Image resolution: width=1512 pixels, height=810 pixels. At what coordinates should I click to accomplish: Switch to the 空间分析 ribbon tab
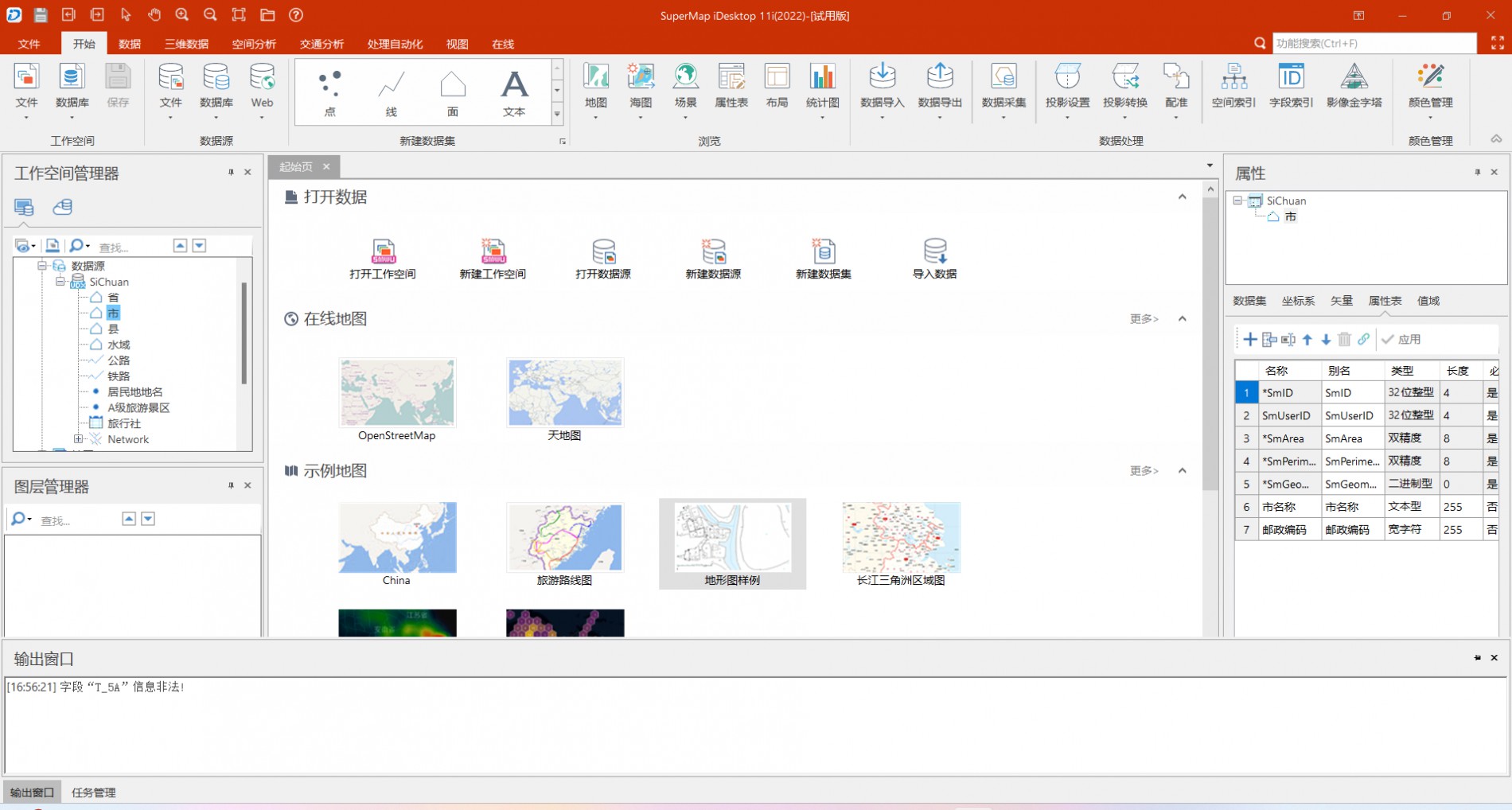click(x=254, y=44)
